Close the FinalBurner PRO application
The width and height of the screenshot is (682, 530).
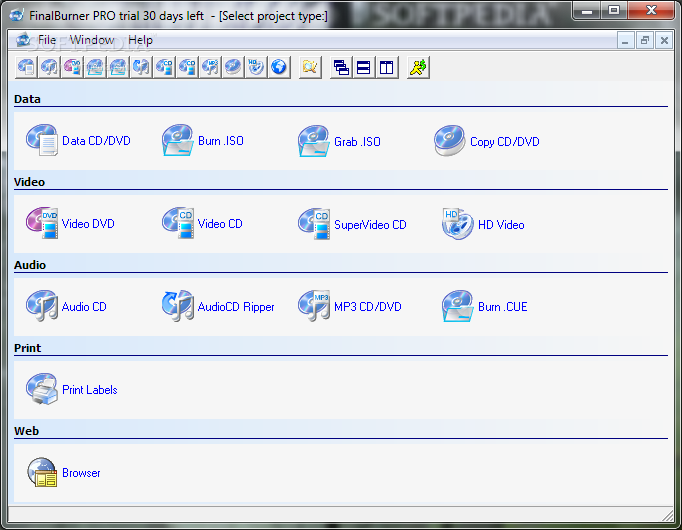click(x=651, y=10)
